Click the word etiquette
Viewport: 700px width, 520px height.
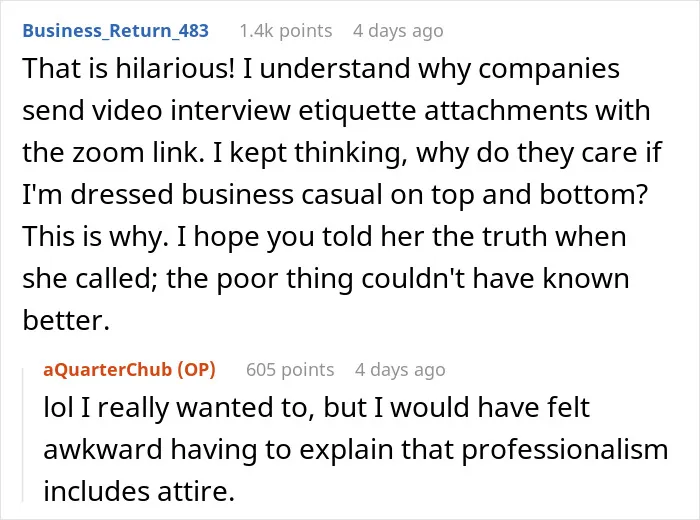tap(357, 110)
